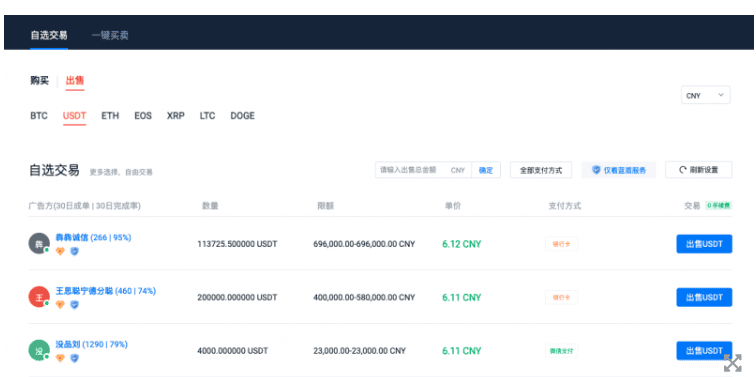Choose the EOS coin tab
Image resolution: width=756 pixels, height=377 pixels.
coord(143,116)
